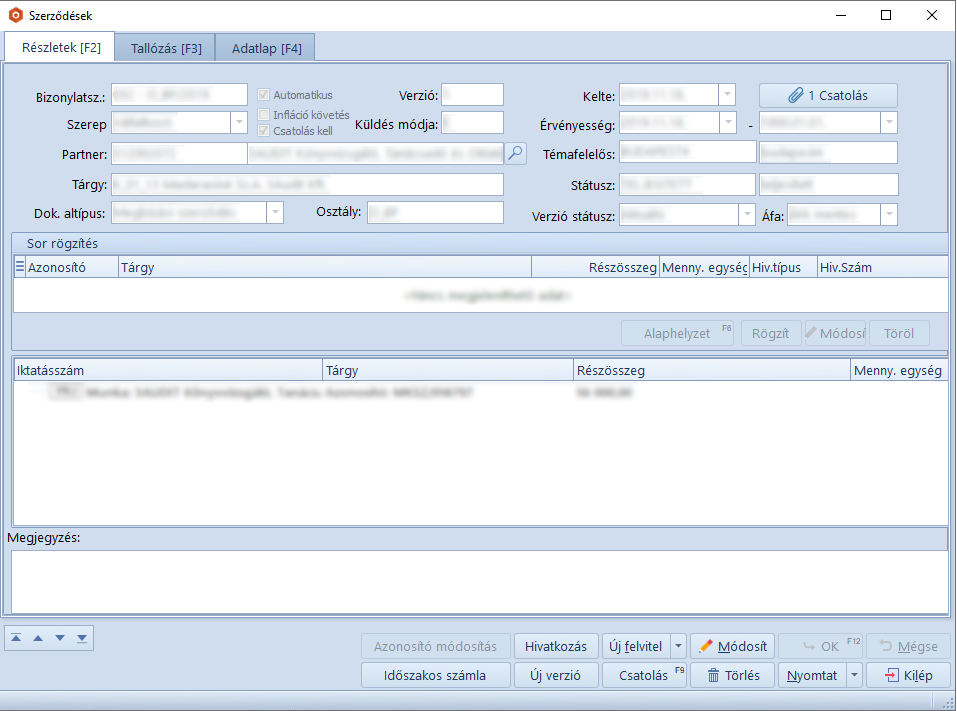Viewport: 957px width, 711px height.
Task: Switch to the Tallózás [F3] tab
Action: (166, 47)
